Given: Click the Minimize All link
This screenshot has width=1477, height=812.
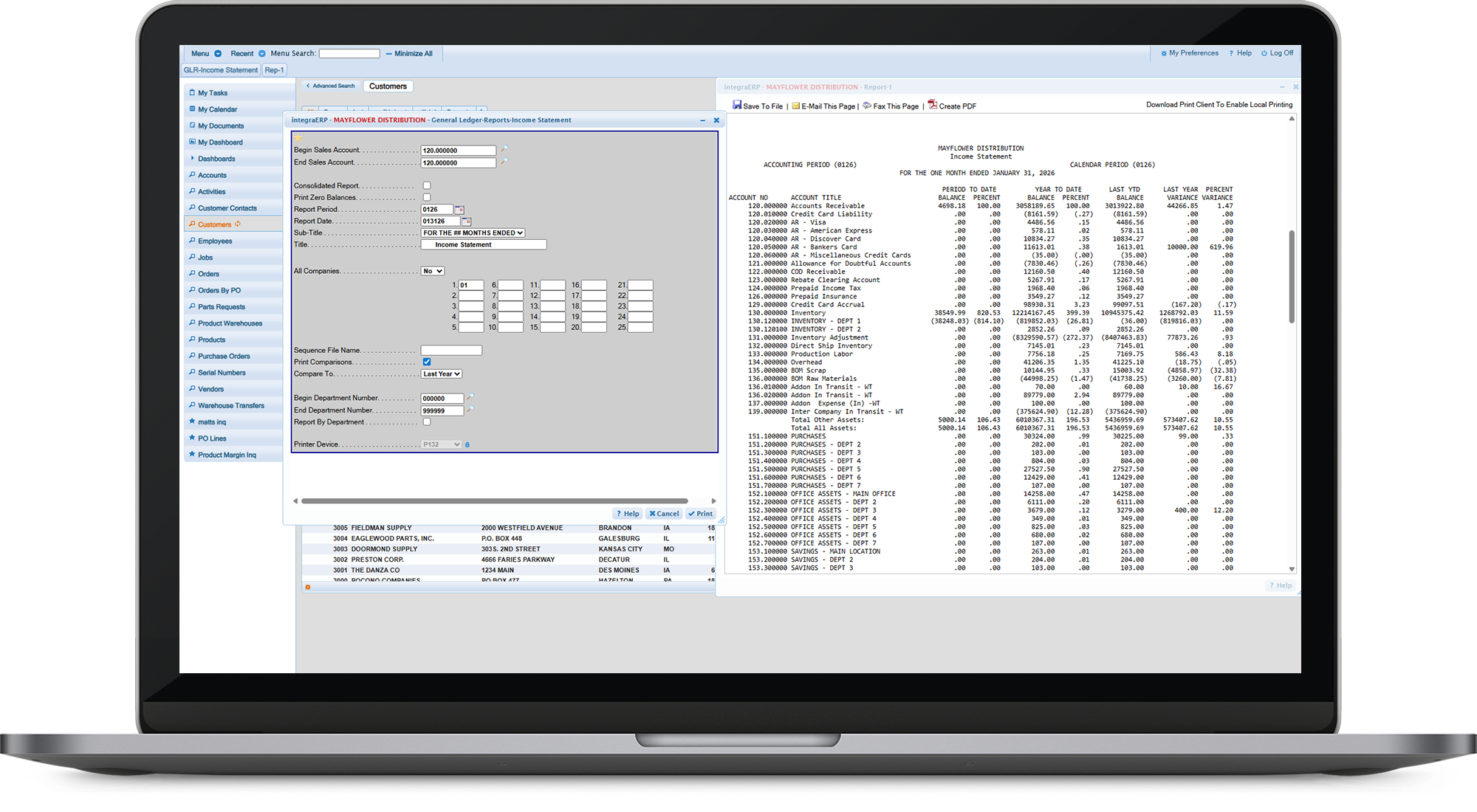Looking at the screenshot, I should 409,53.
